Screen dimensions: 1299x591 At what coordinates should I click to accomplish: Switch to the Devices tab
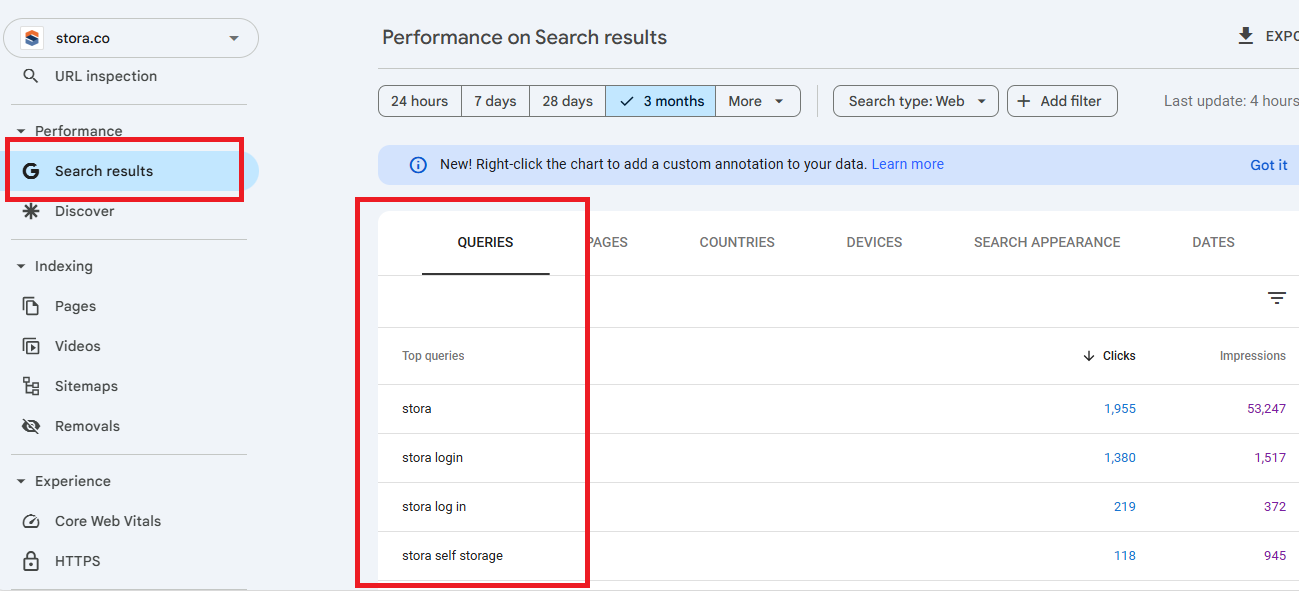point(874,242)
